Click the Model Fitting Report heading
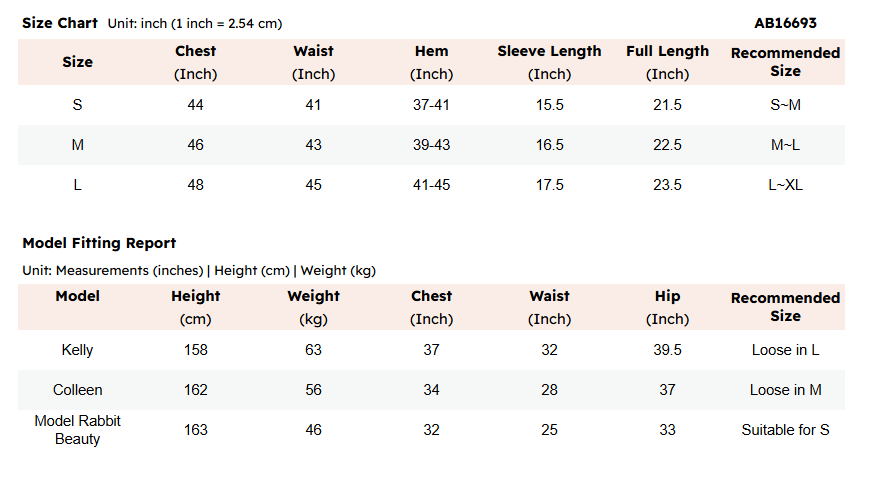Viewport: 875px width, 482px height. (x=99, y=243)
